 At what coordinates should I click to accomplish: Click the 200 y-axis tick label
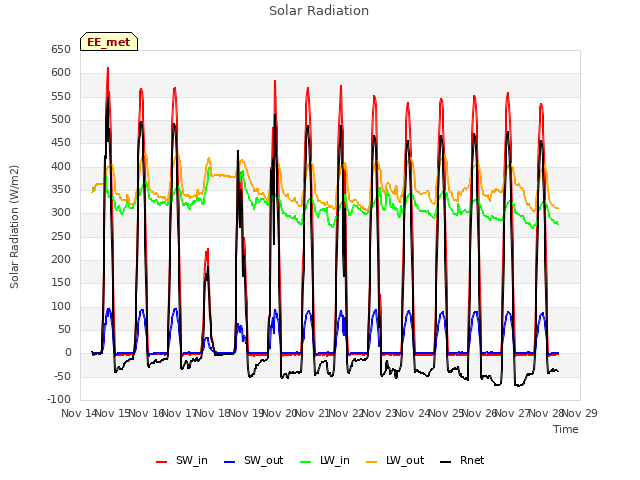tap(61, 260)
